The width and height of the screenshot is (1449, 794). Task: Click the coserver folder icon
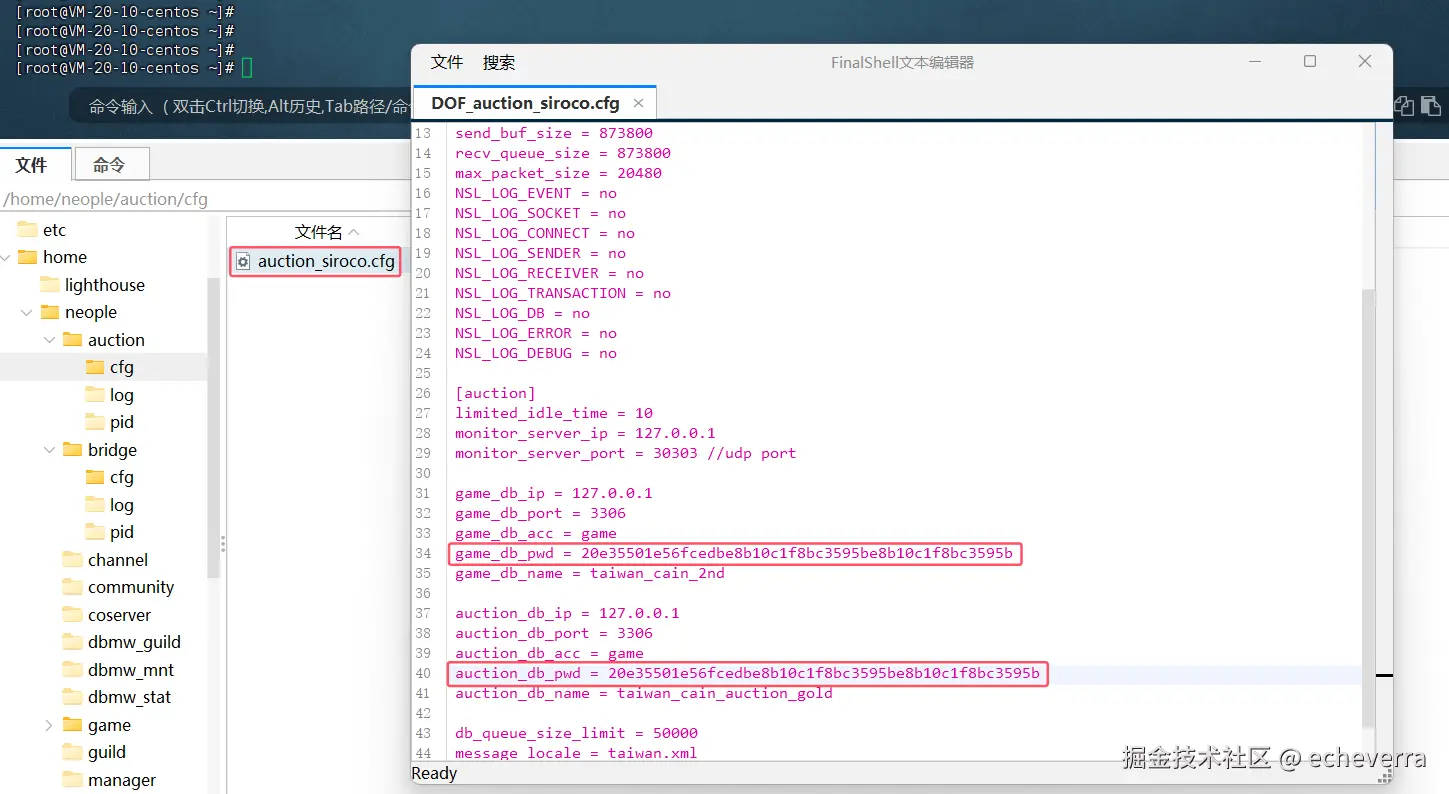coord(72,615)
